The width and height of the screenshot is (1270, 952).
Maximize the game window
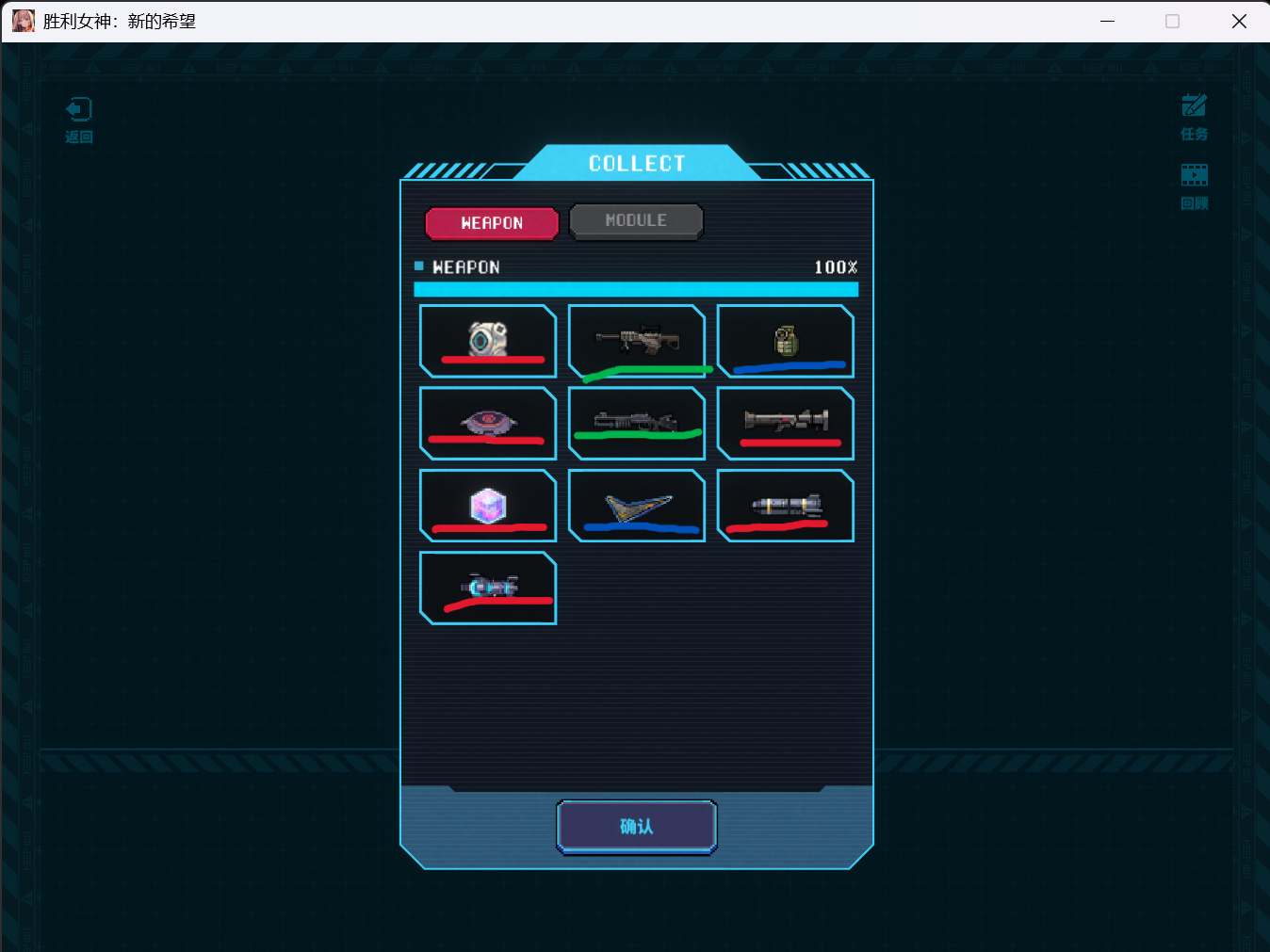point(1173,21)
